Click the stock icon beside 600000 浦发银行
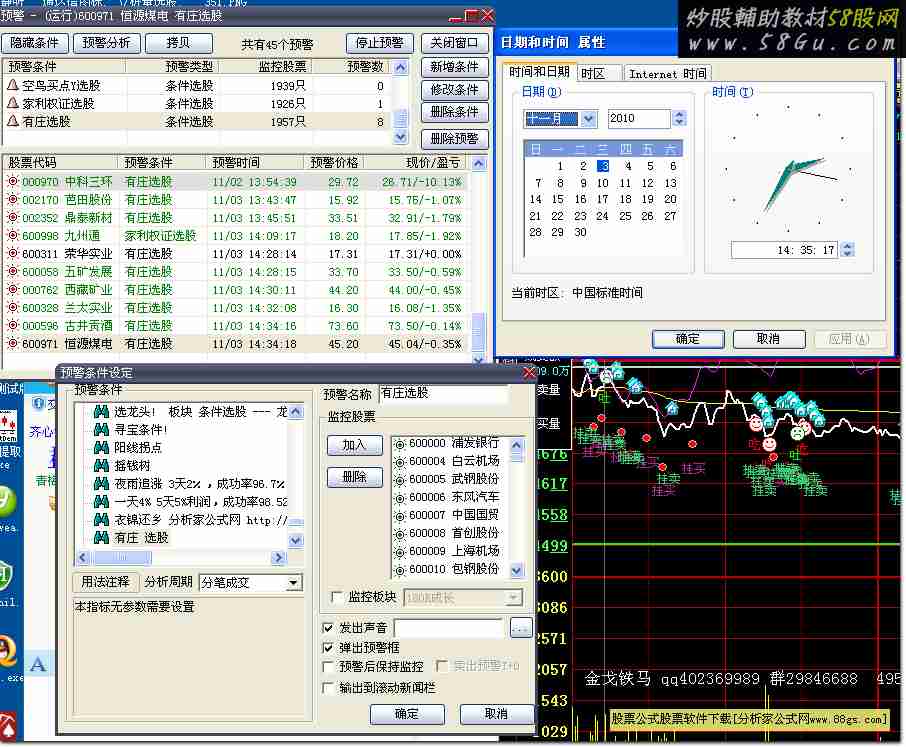Image resolution: width=906 pixels, height=747 pixels. pyautogui.click(x=400, y=444)
